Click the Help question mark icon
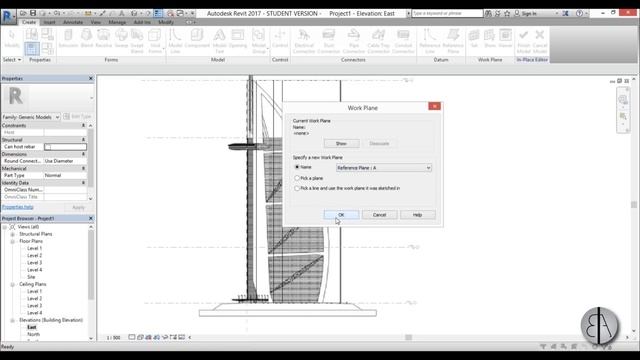Image resolution: width=640 pixels, height=360 pixels. click(x=579, y=13)
